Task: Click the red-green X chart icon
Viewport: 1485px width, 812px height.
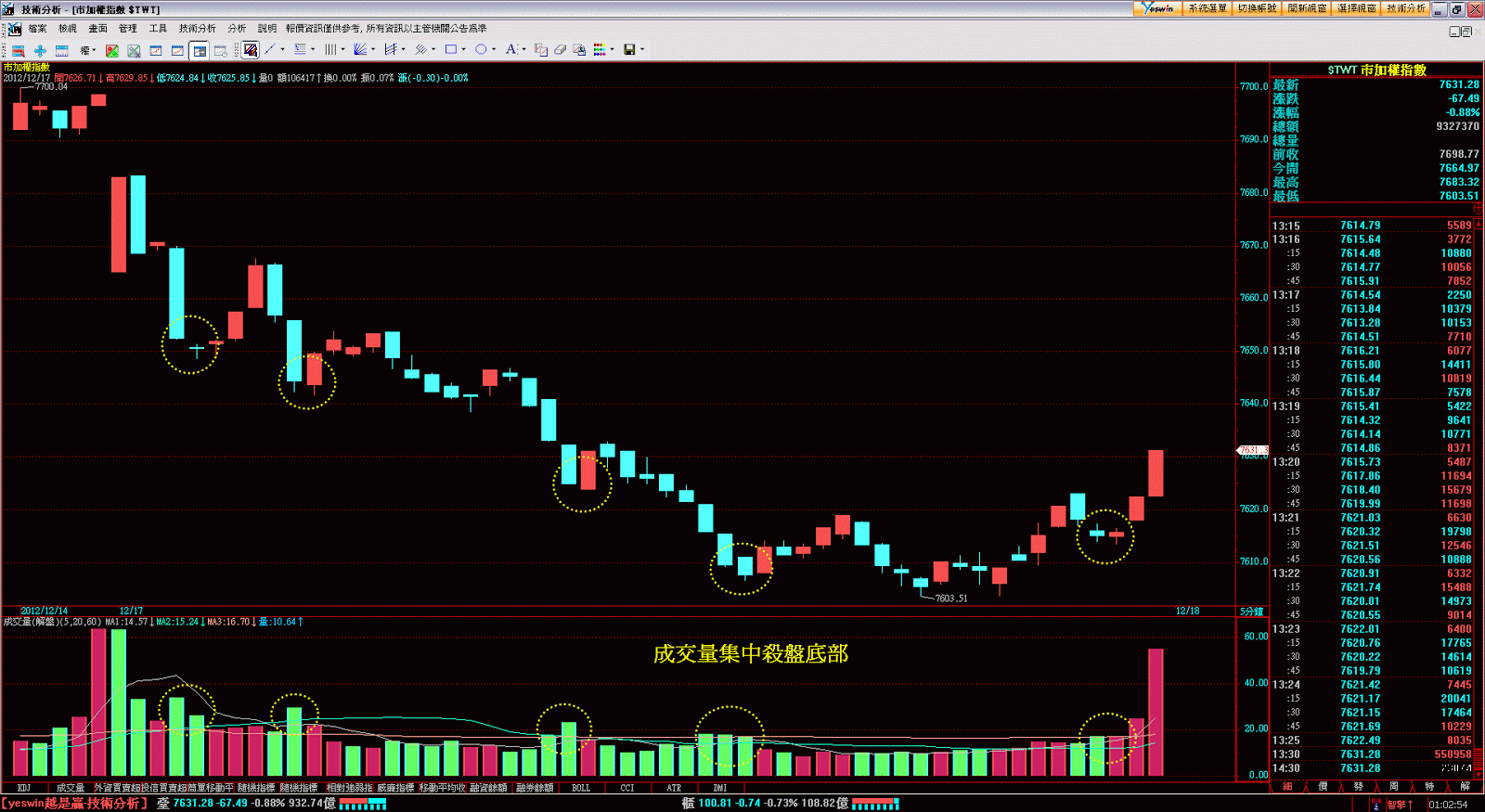Action: coord(111,50)
